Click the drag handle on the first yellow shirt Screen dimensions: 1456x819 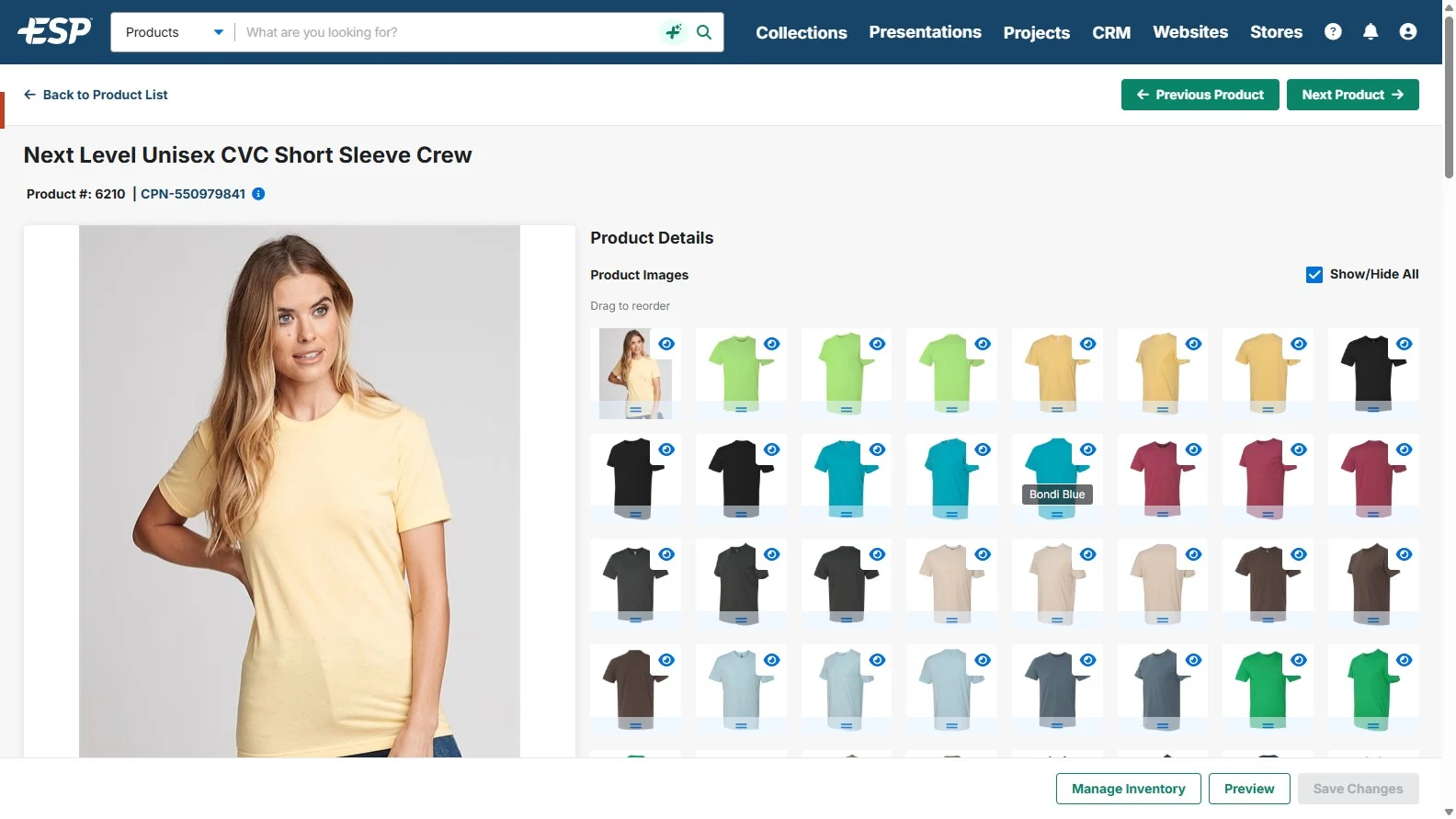[x=1057, y=410]
